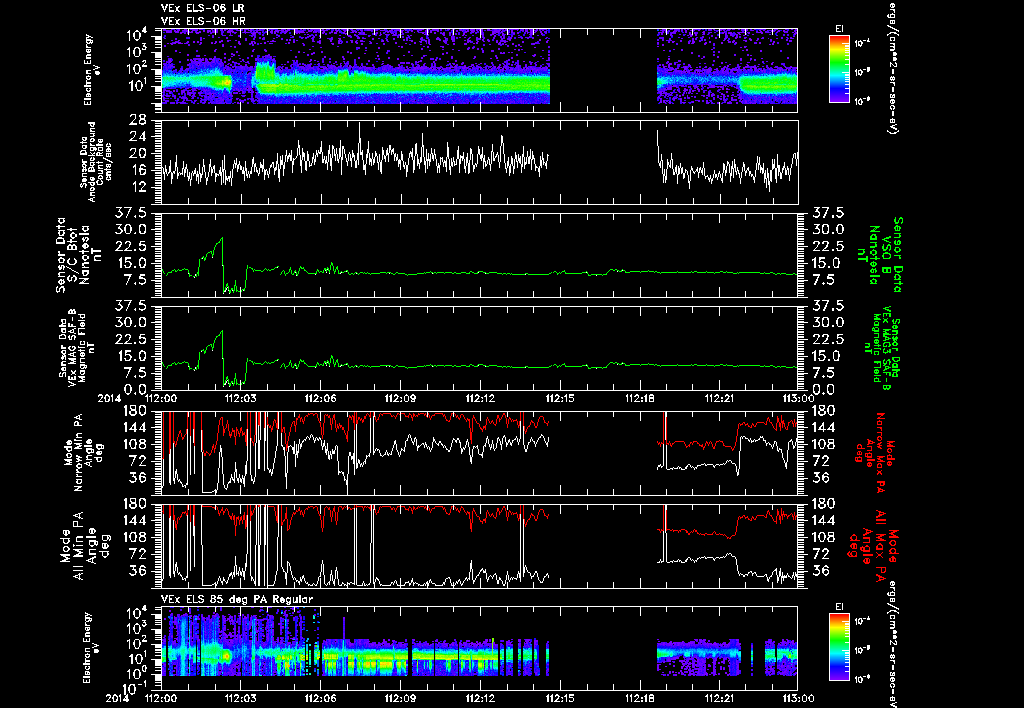Screen dimensions: 1024x708
Task: Click the 'VEx ELS 85 deg PA Regular' label
Action: click(237, 599)
